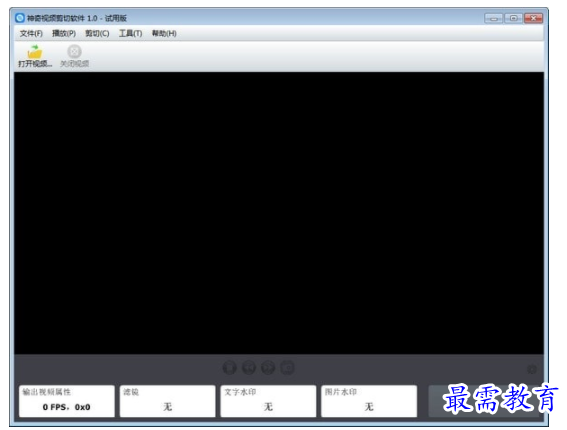Open the 图片水印 image watermark panel

click(x=369, y=401)
